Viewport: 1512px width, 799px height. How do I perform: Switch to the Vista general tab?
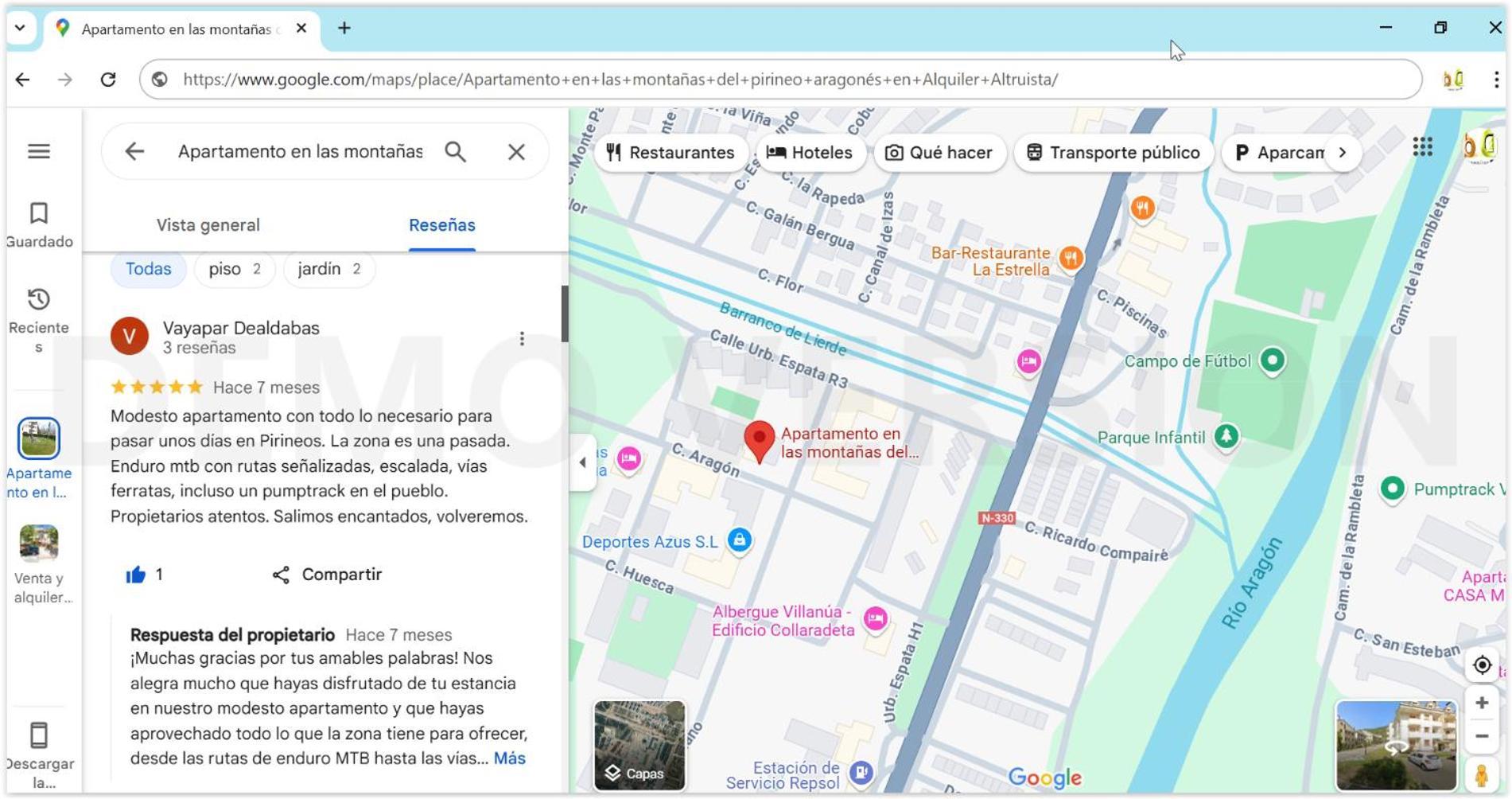click(x=208, y=225)
